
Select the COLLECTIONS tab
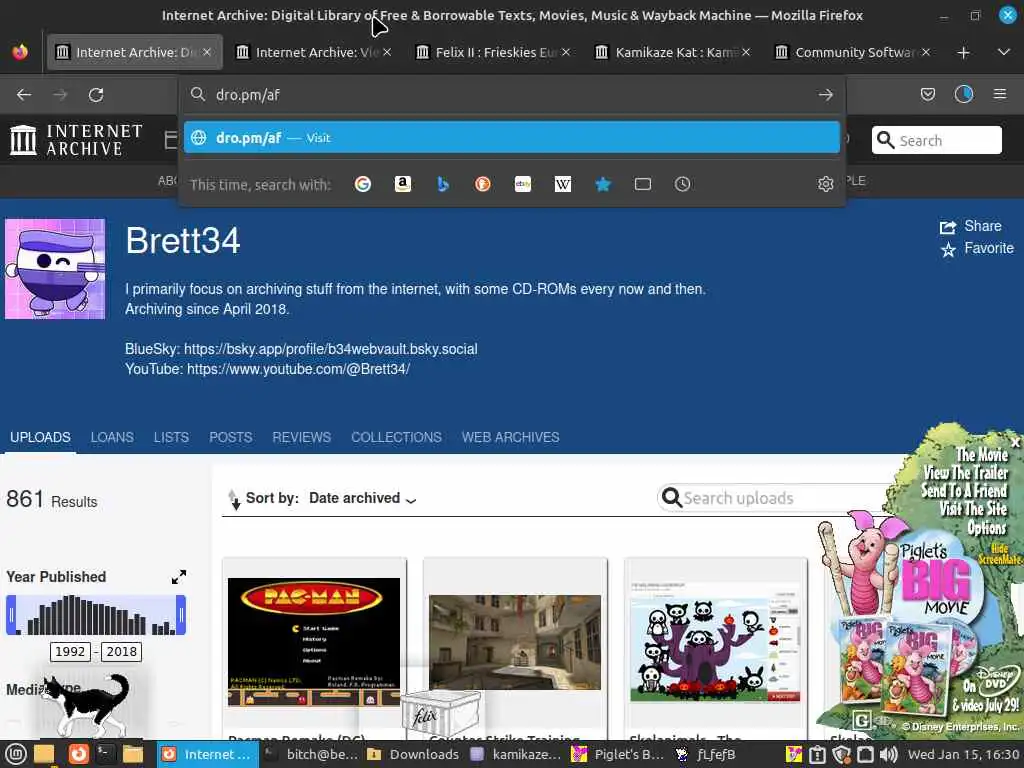tap(396, 437)
